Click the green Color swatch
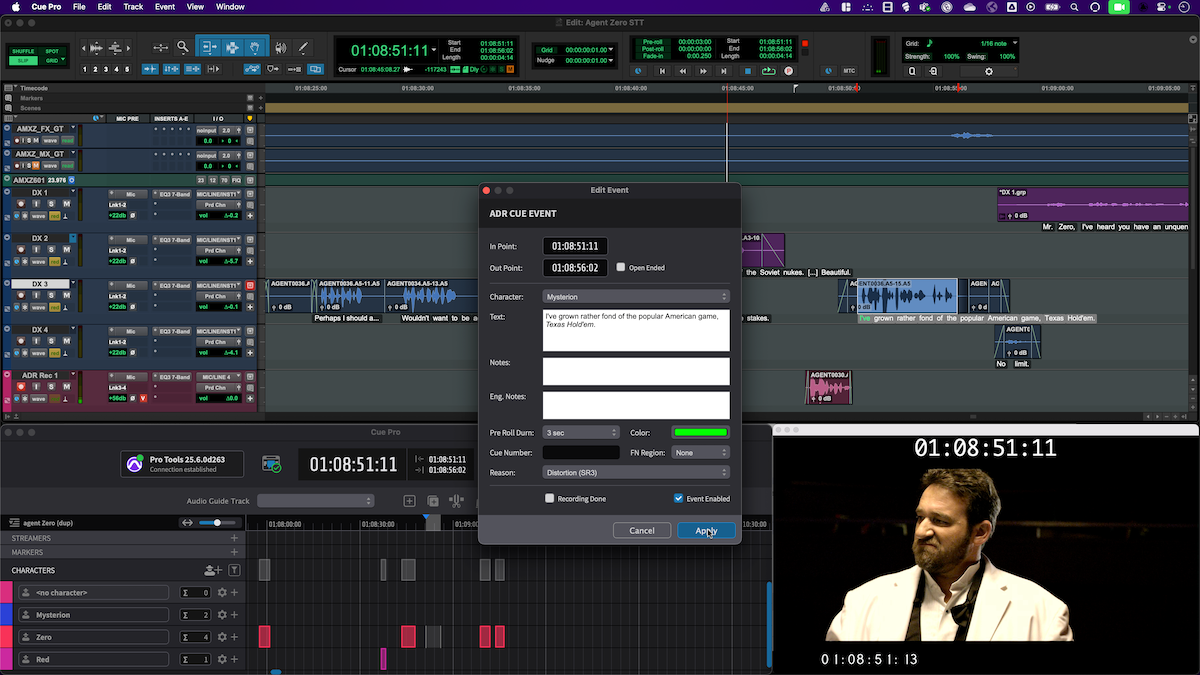Viewport: 1200px width, 675px height. tap(700, 433)
